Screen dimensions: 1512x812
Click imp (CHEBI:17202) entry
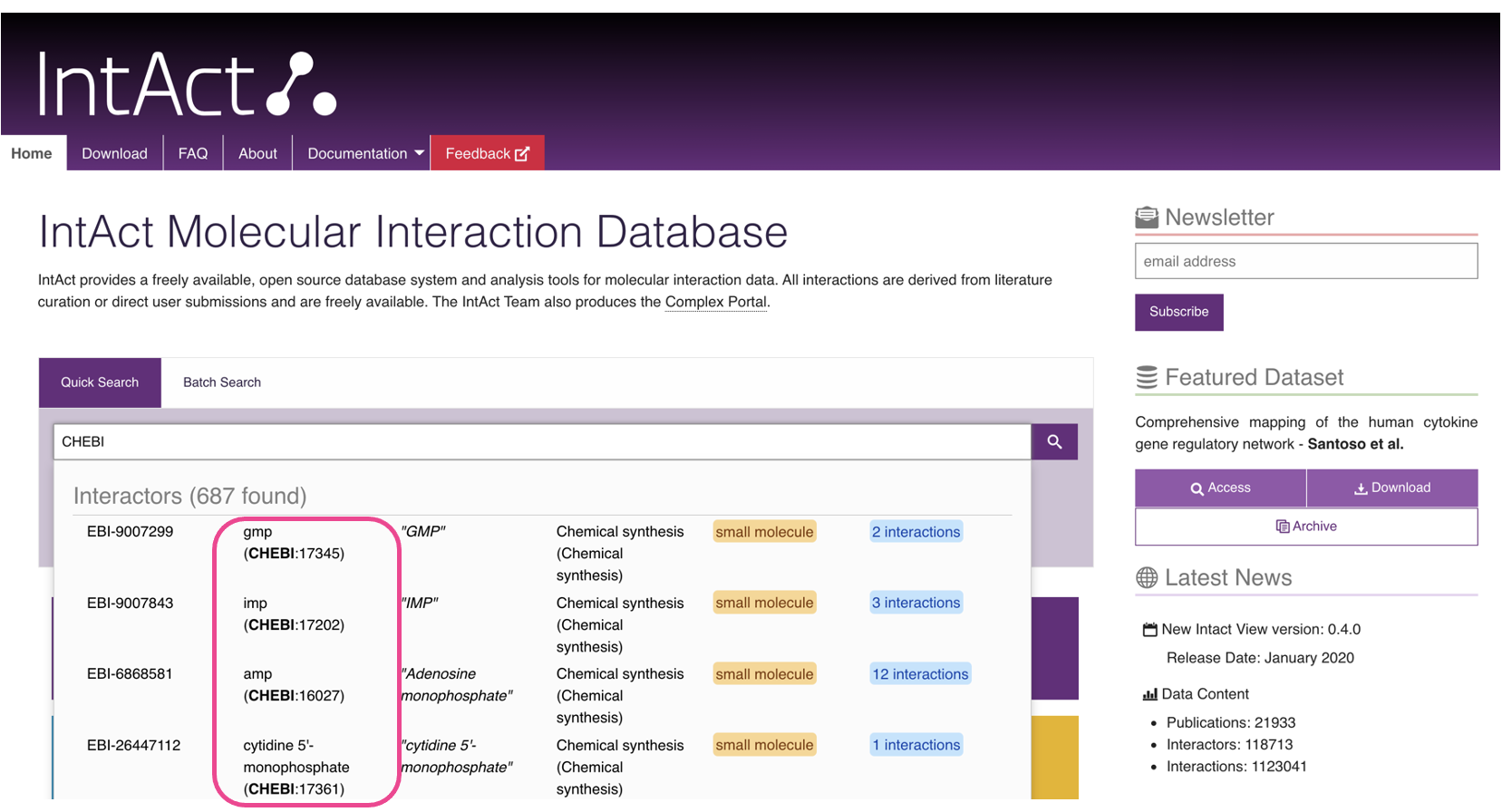294,614
